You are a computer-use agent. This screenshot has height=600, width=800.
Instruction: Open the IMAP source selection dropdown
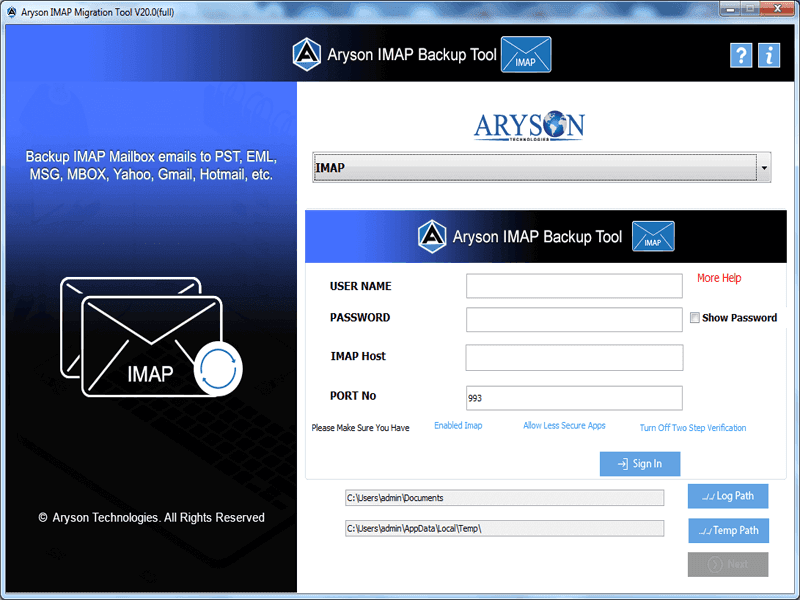click(x=763, y=167)
